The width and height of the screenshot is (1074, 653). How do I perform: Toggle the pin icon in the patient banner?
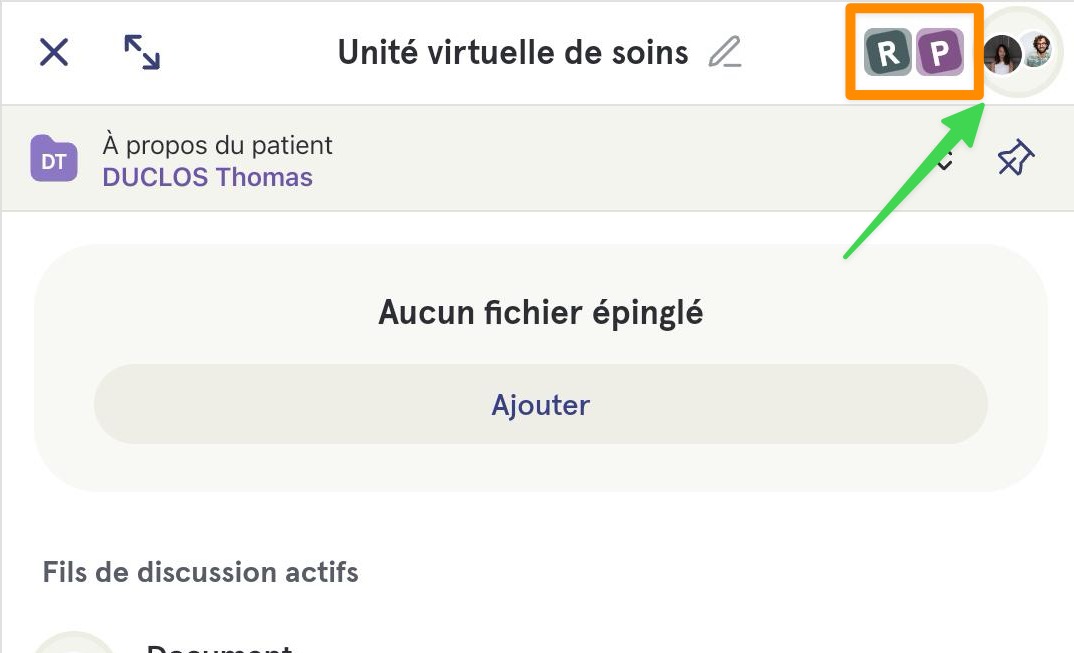1015,158
